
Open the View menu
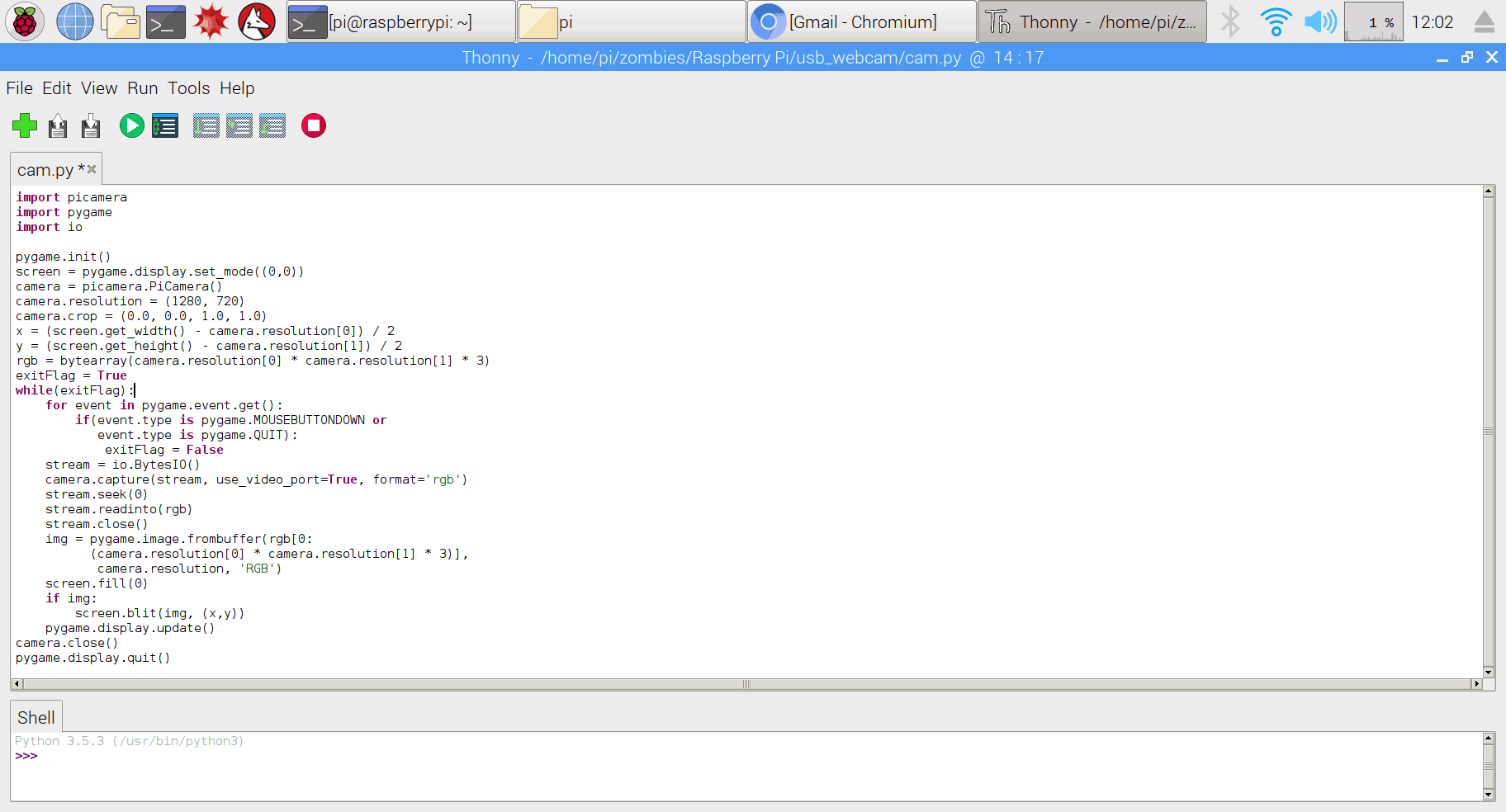pyautogui.click(x=99, y=88)
